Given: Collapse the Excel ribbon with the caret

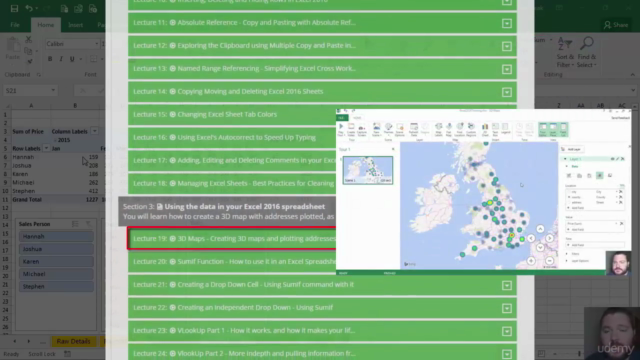Looking at the screenshot, I should point(632,75).
